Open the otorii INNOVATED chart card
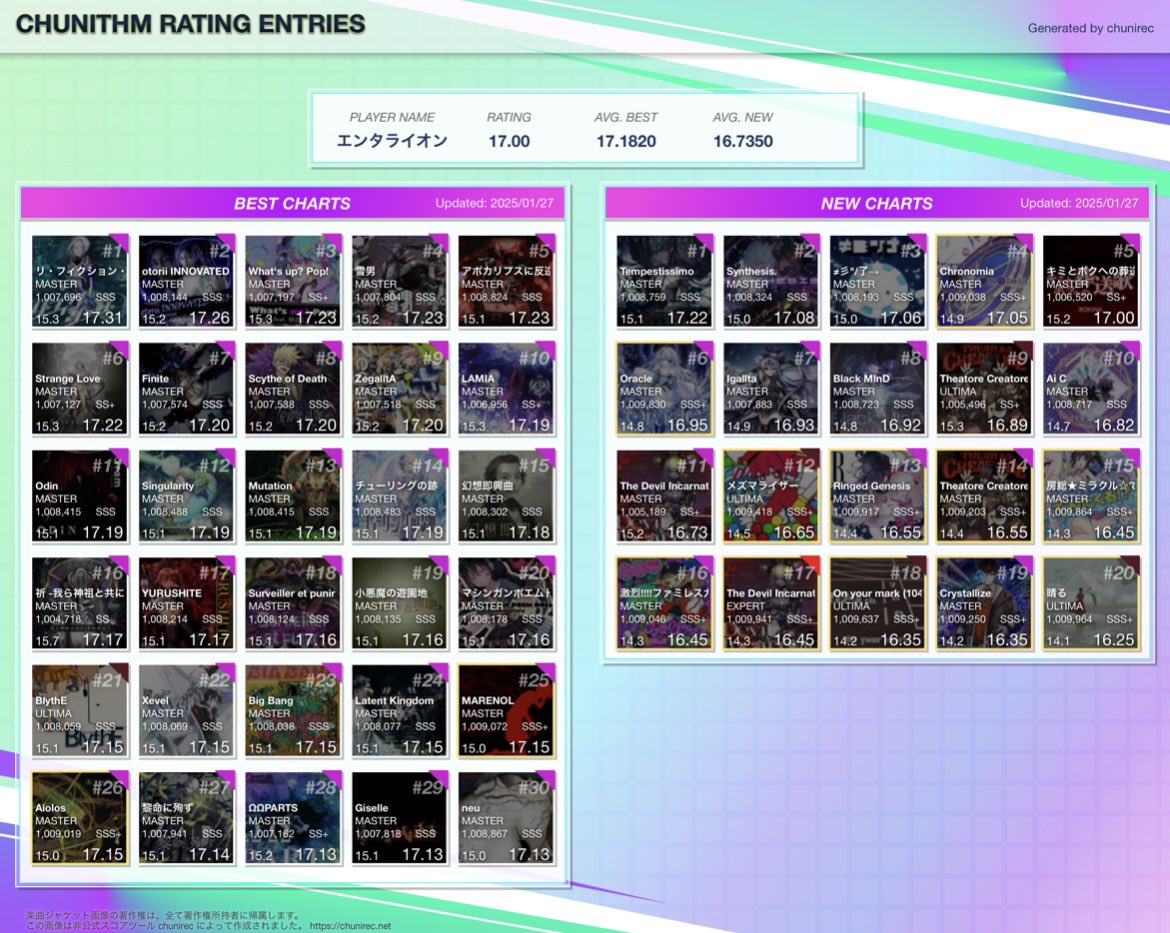 [x=186, y=281]
